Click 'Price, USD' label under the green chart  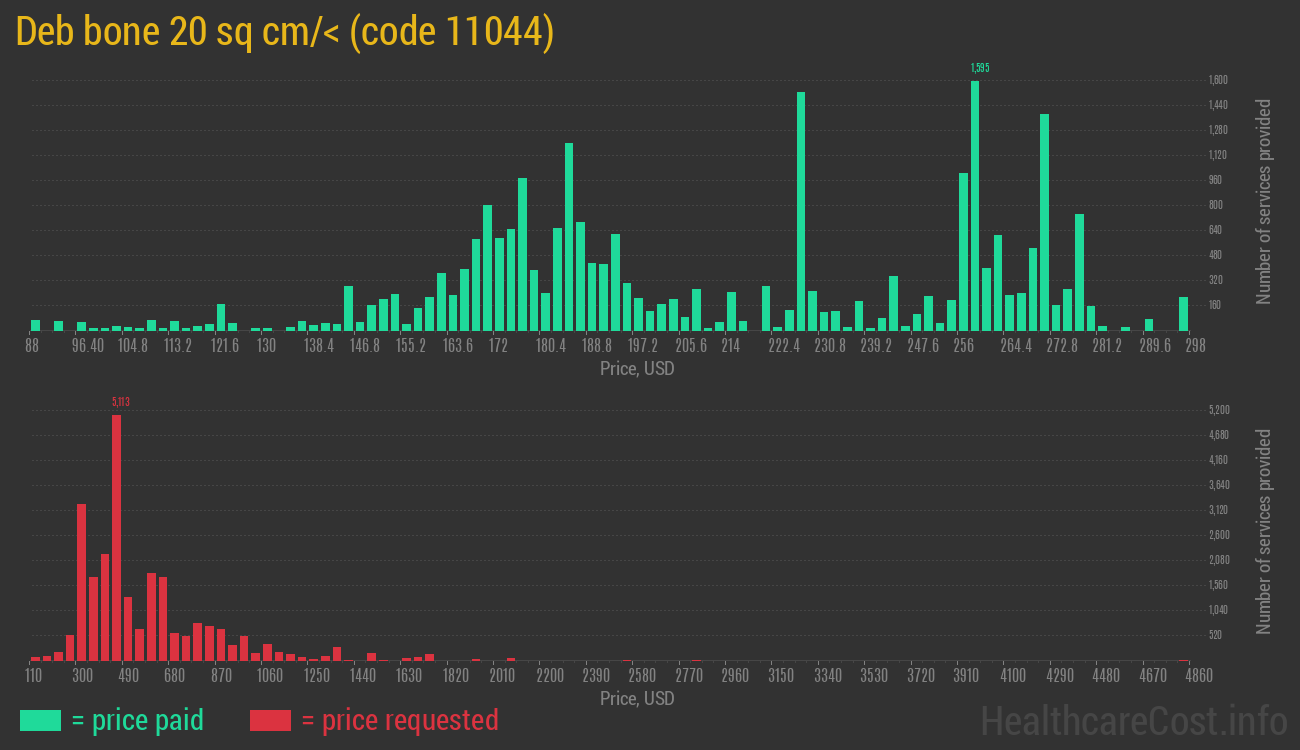tap(637, 369)
